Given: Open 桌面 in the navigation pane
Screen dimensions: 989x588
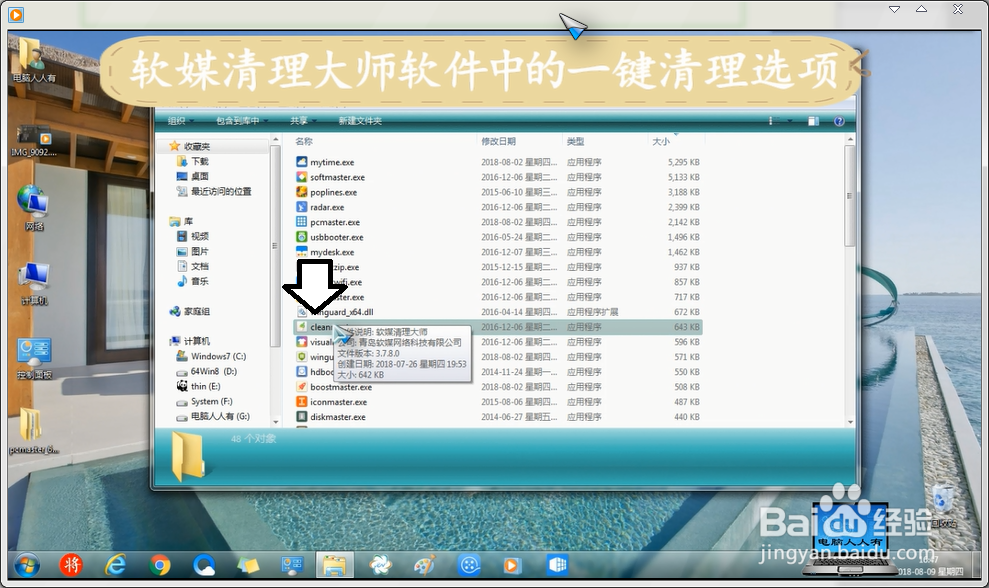Looking at the screenshot, I should (x=199, y=177).
